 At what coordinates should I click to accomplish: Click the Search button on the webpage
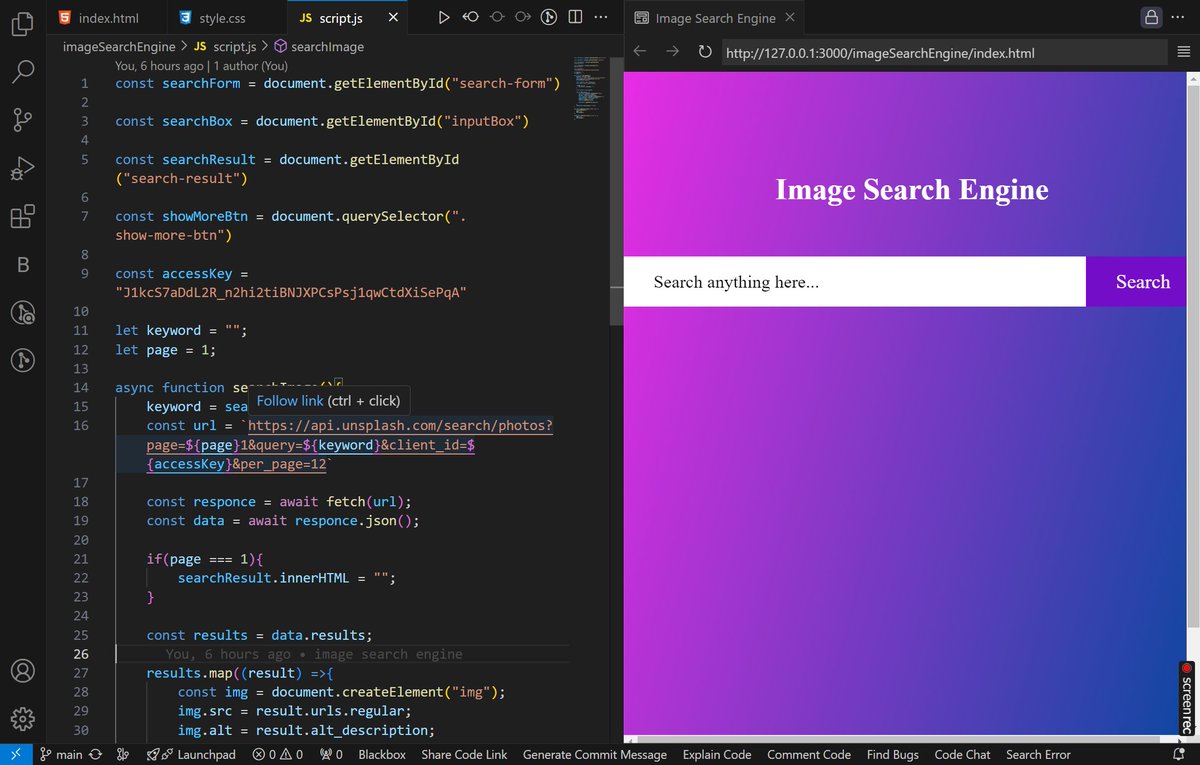coord(1141,282)
